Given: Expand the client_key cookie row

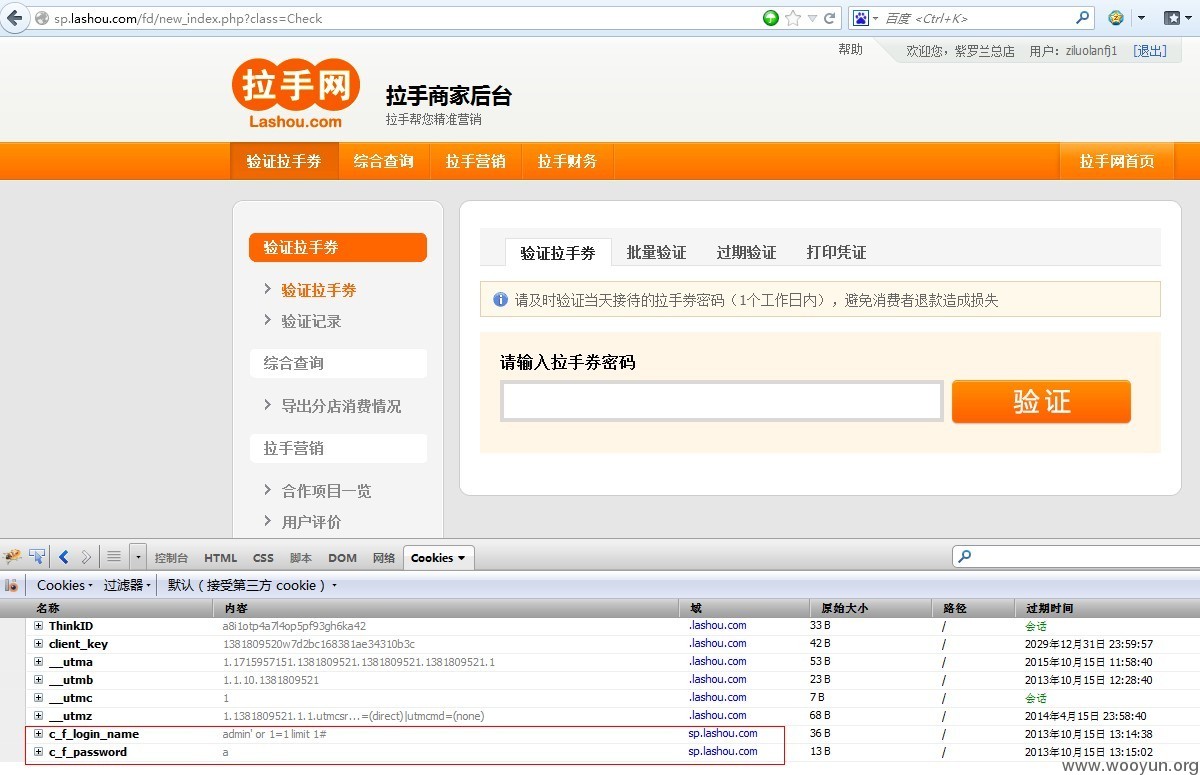Looking at the screenshot, I should 39,644.
